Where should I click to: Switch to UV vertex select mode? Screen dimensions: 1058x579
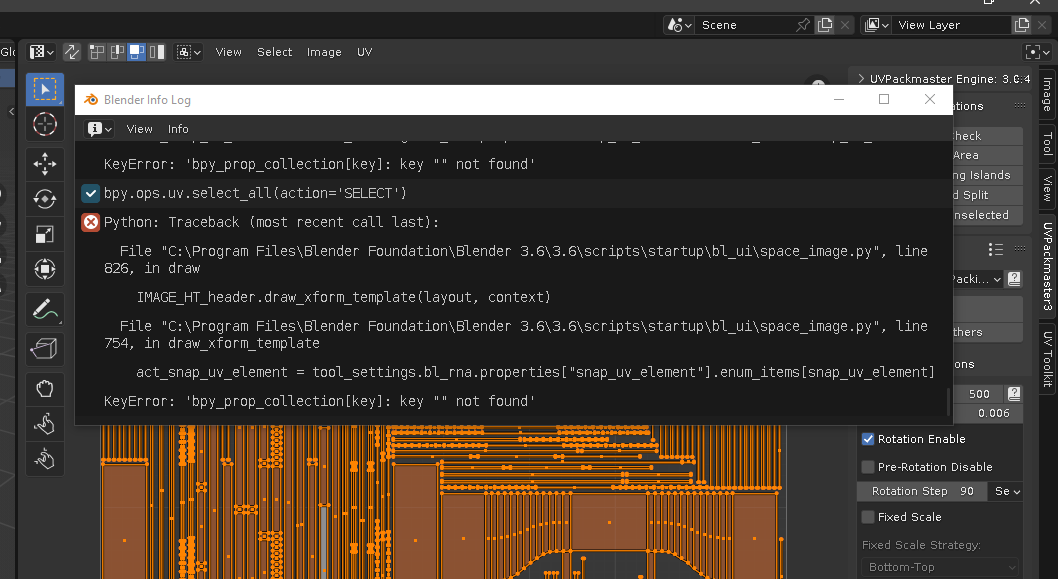pos(97,52)
